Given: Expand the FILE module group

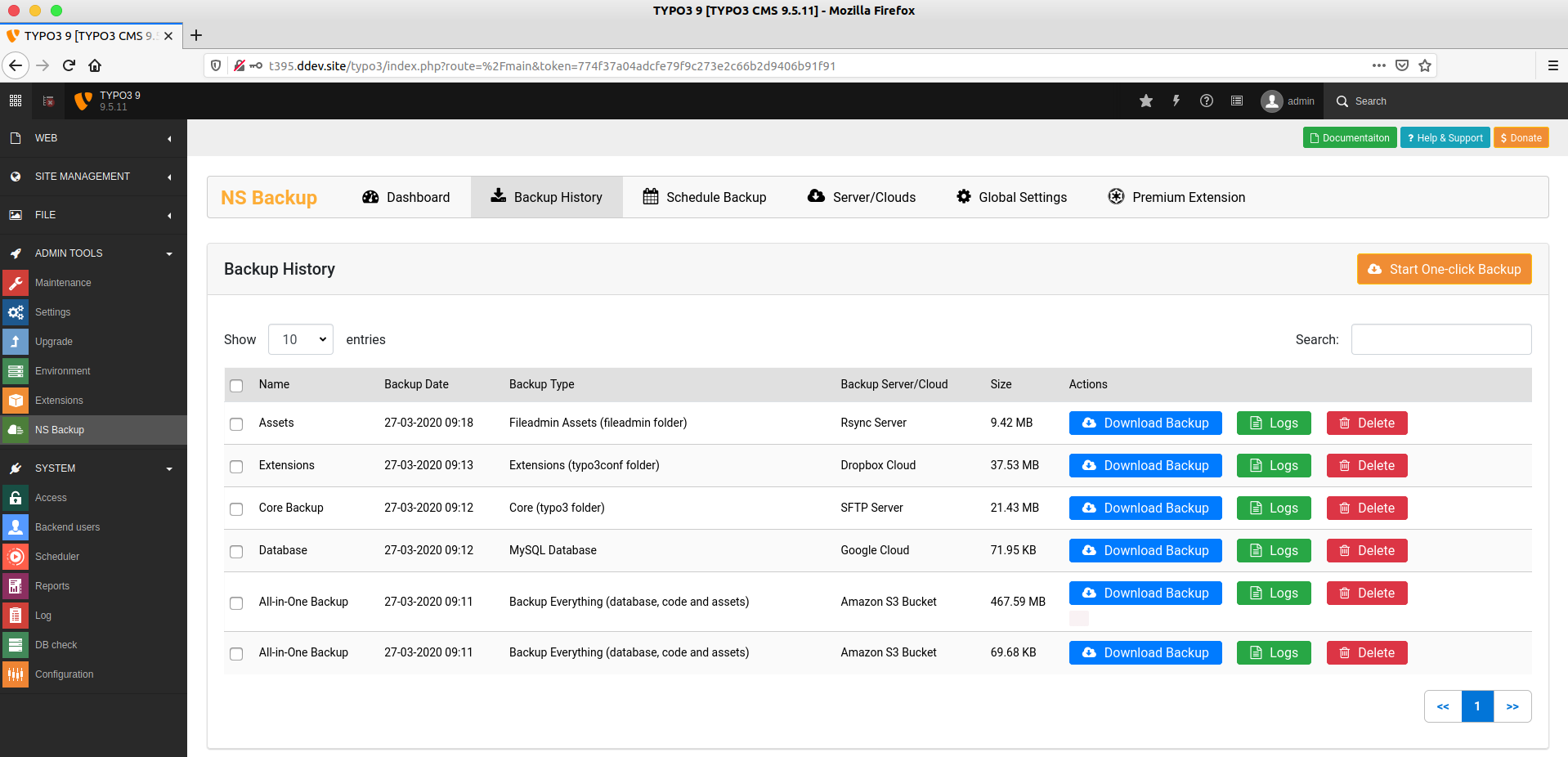Looking at the screenshot, I should (x=93, y=215).
